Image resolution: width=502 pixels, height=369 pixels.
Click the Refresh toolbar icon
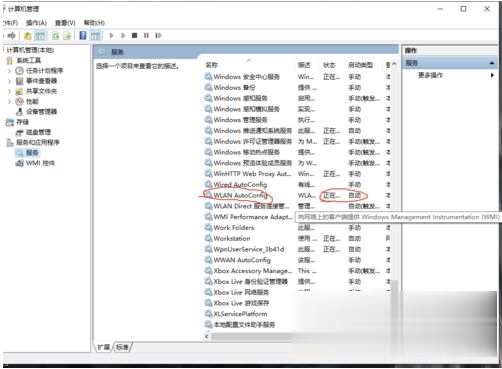(55, 35)
